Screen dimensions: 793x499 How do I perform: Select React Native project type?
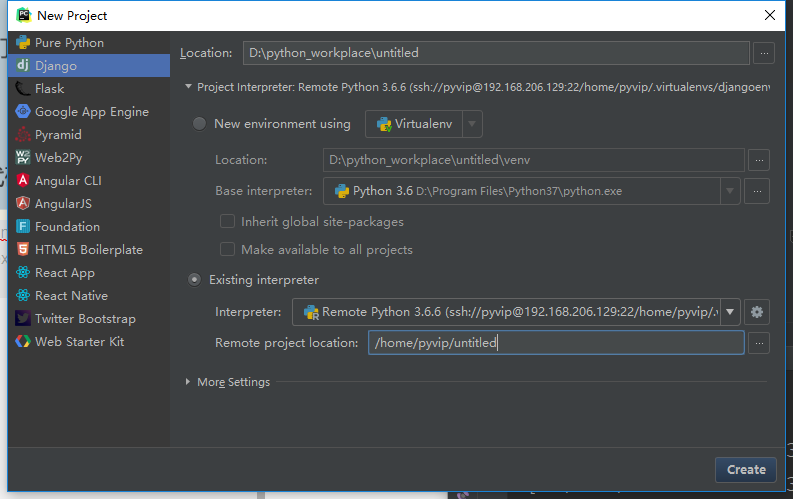pyautogui.click(x=89, y=296)
